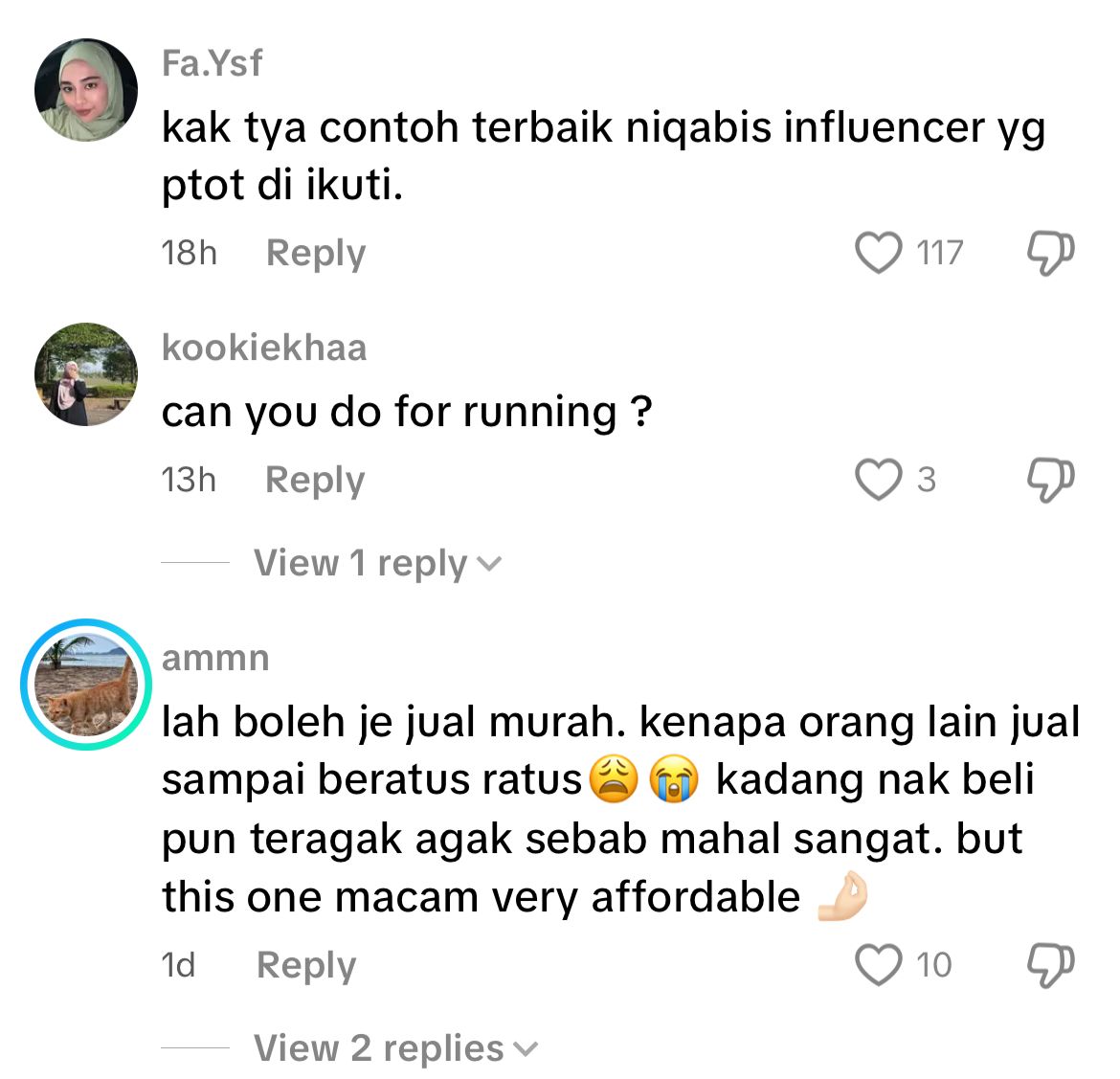Open kookiekhaa username link
Image resolution: width=1120 pixels, height=1079 pixels.
(264, 348)
